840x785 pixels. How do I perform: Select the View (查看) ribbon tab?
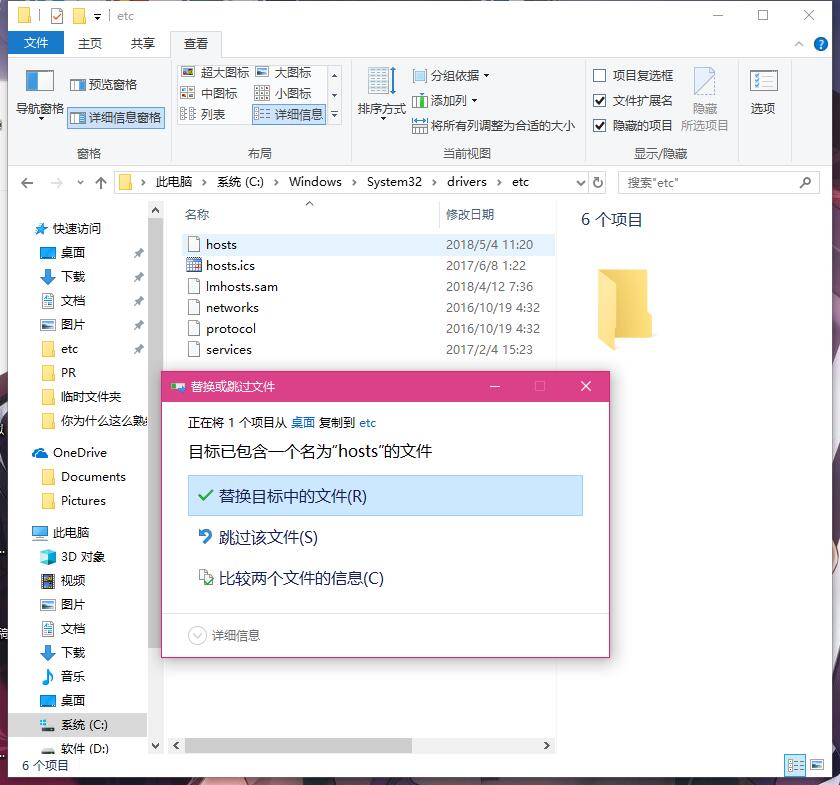(196, 43)
